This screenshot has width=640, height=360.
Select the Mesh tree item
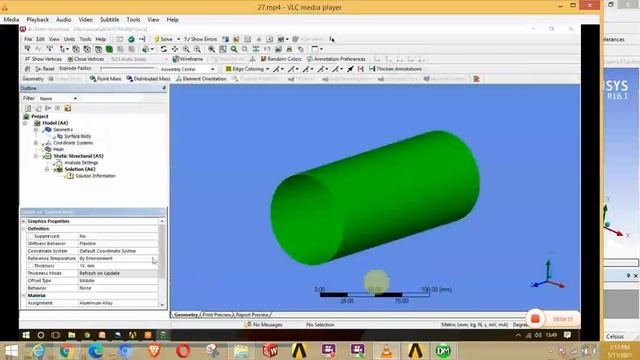58,149
